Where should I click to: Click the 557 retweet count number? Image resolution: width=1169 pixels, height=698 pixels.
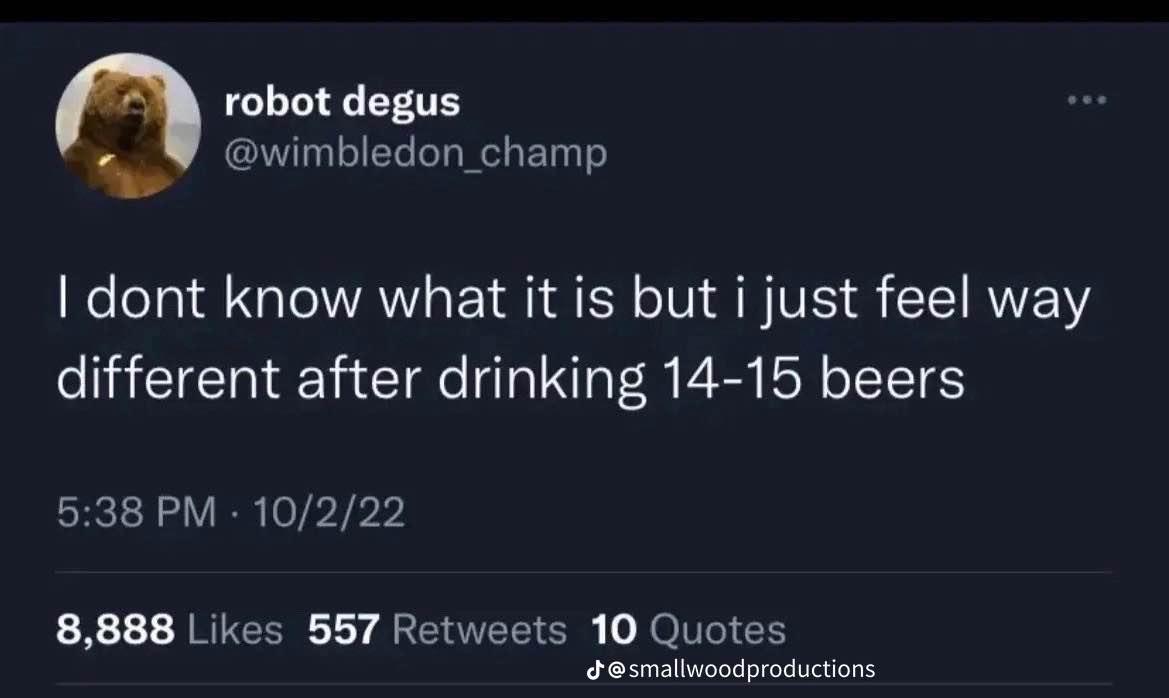click(x=344, y=630)
